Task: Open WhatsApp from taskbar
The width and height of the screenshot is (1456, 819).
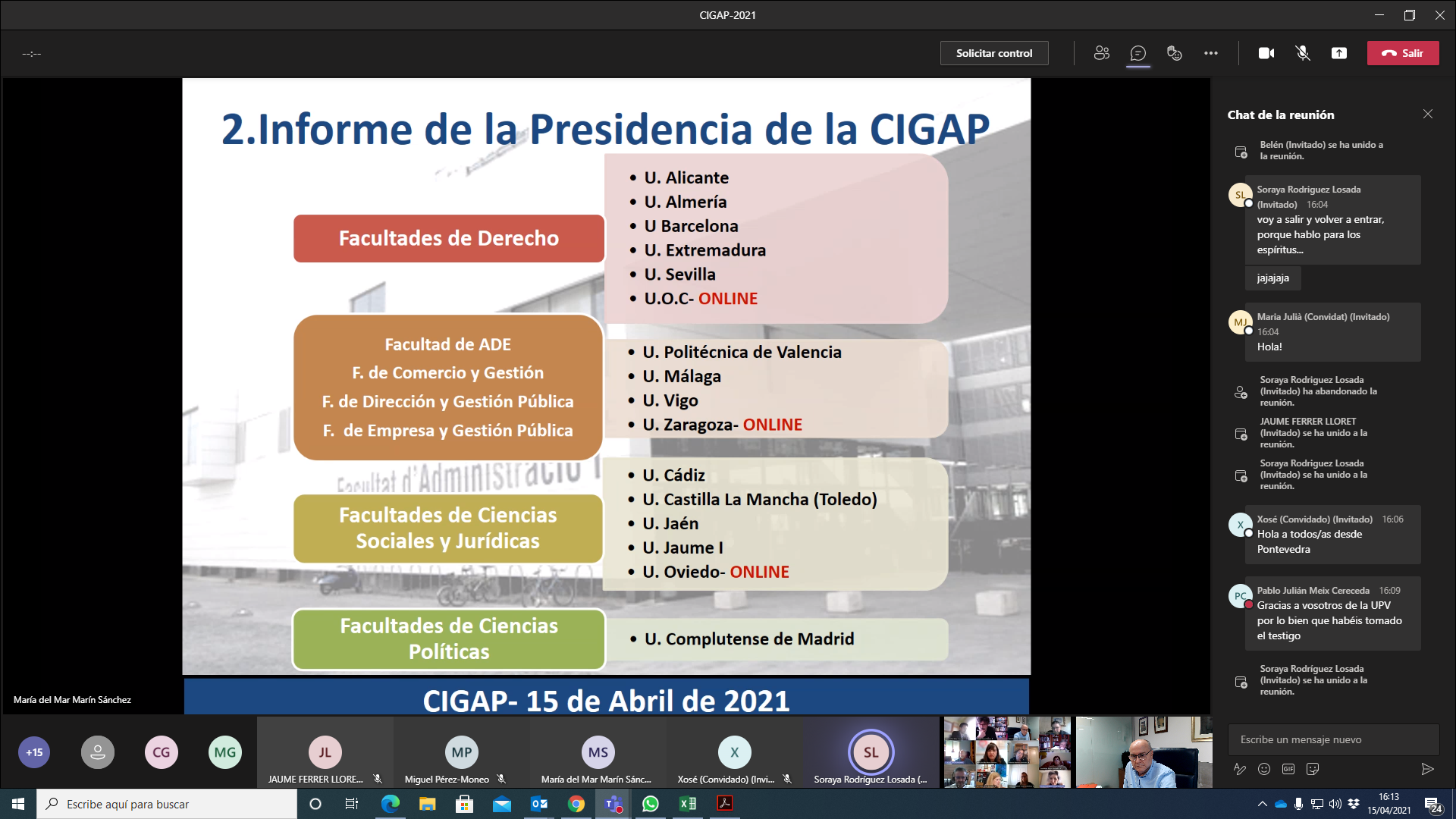Action: (651, 804)
